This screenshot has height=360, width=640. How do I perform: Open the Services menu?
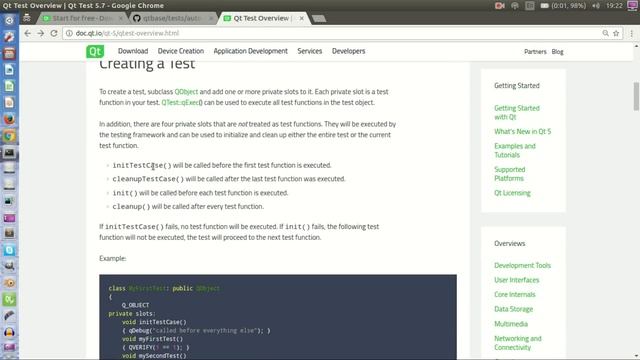coord(310,51)
